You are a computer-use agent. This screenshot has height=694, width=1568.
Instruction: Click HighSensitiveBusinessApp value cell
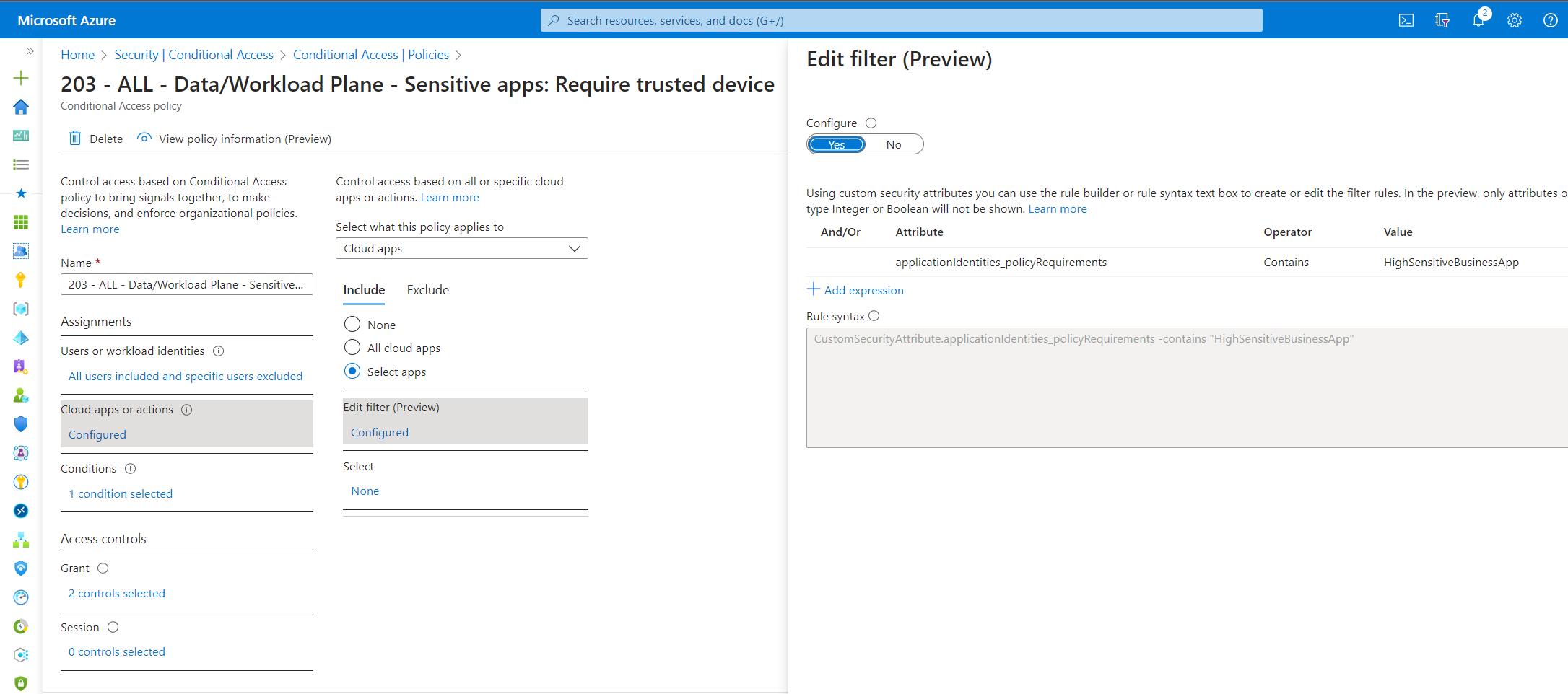point(1451,263)
